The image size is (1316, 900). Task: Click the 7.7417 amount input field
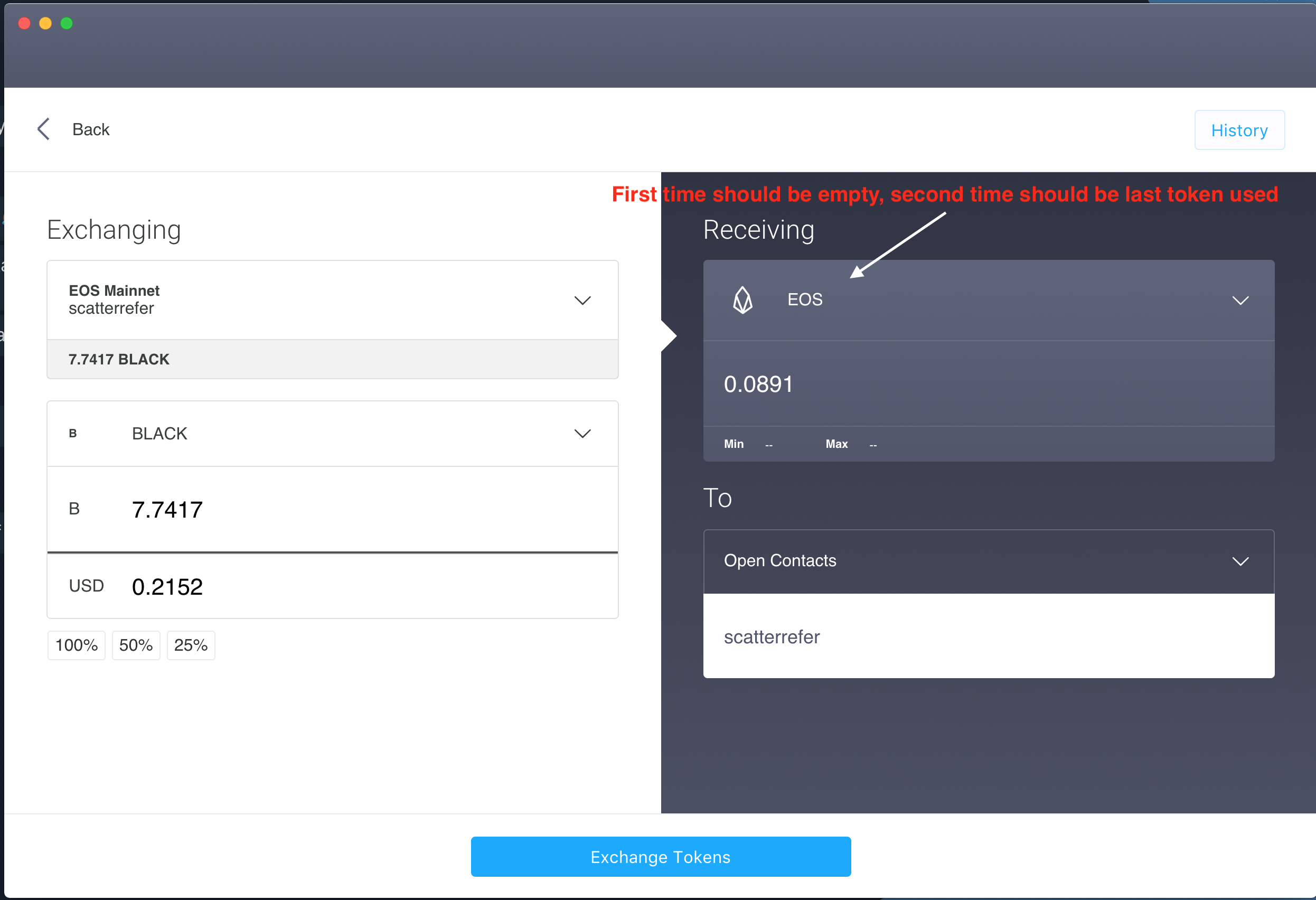(x=167, y=509)
